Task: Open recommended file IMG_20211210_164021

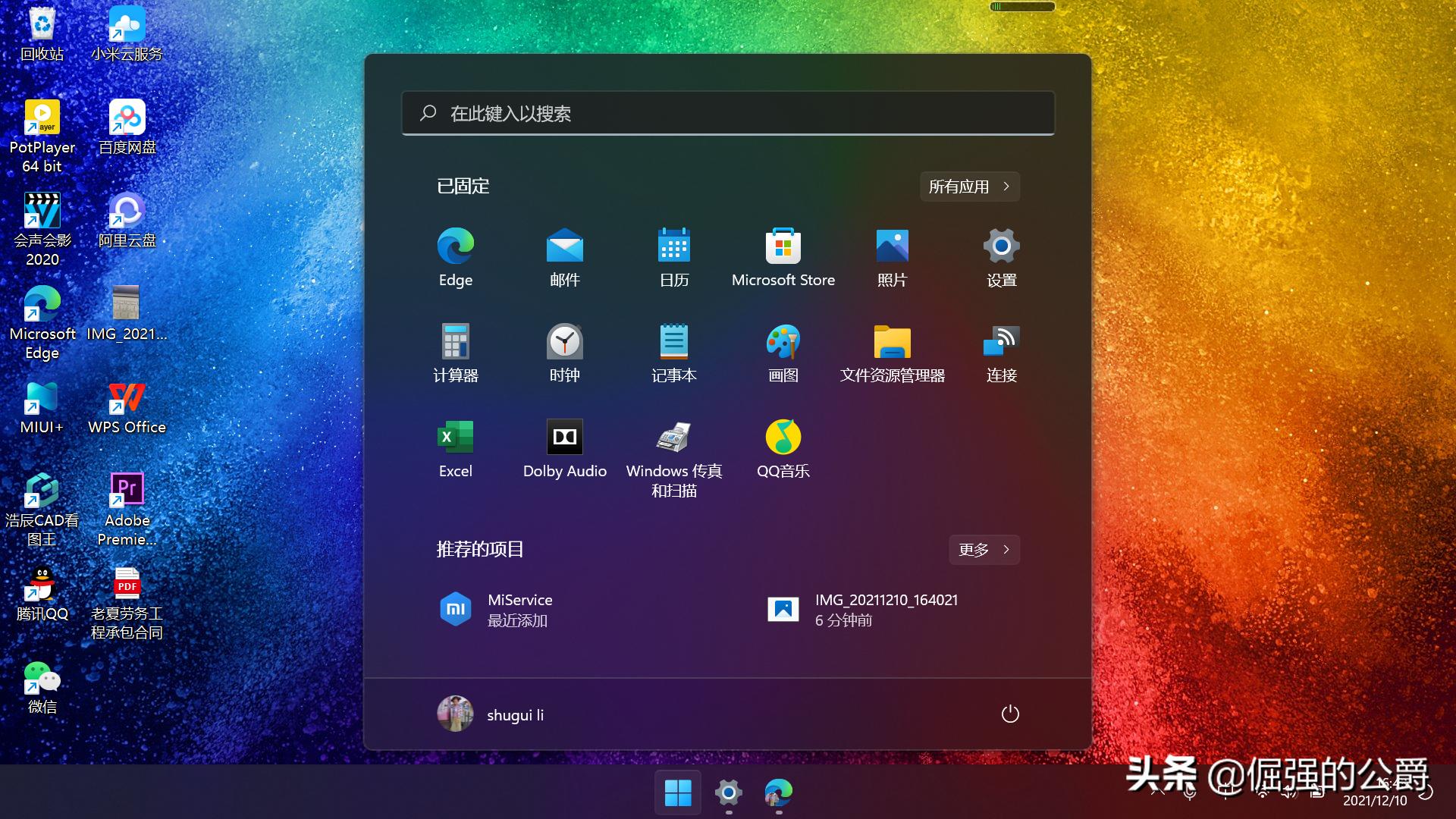Action: (x=863, y=610)
